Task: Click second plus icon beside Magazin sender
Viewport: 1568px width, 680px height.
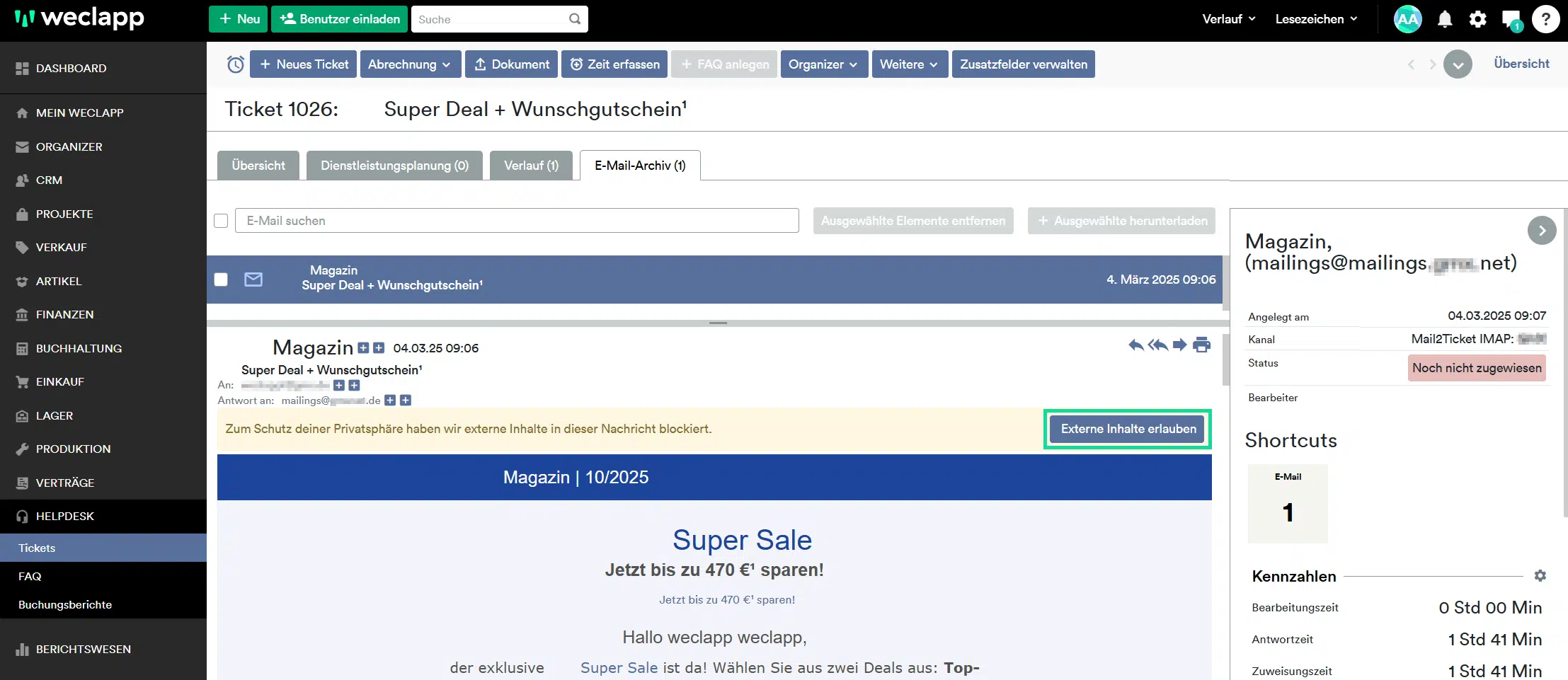Action: tap(379, 347)
